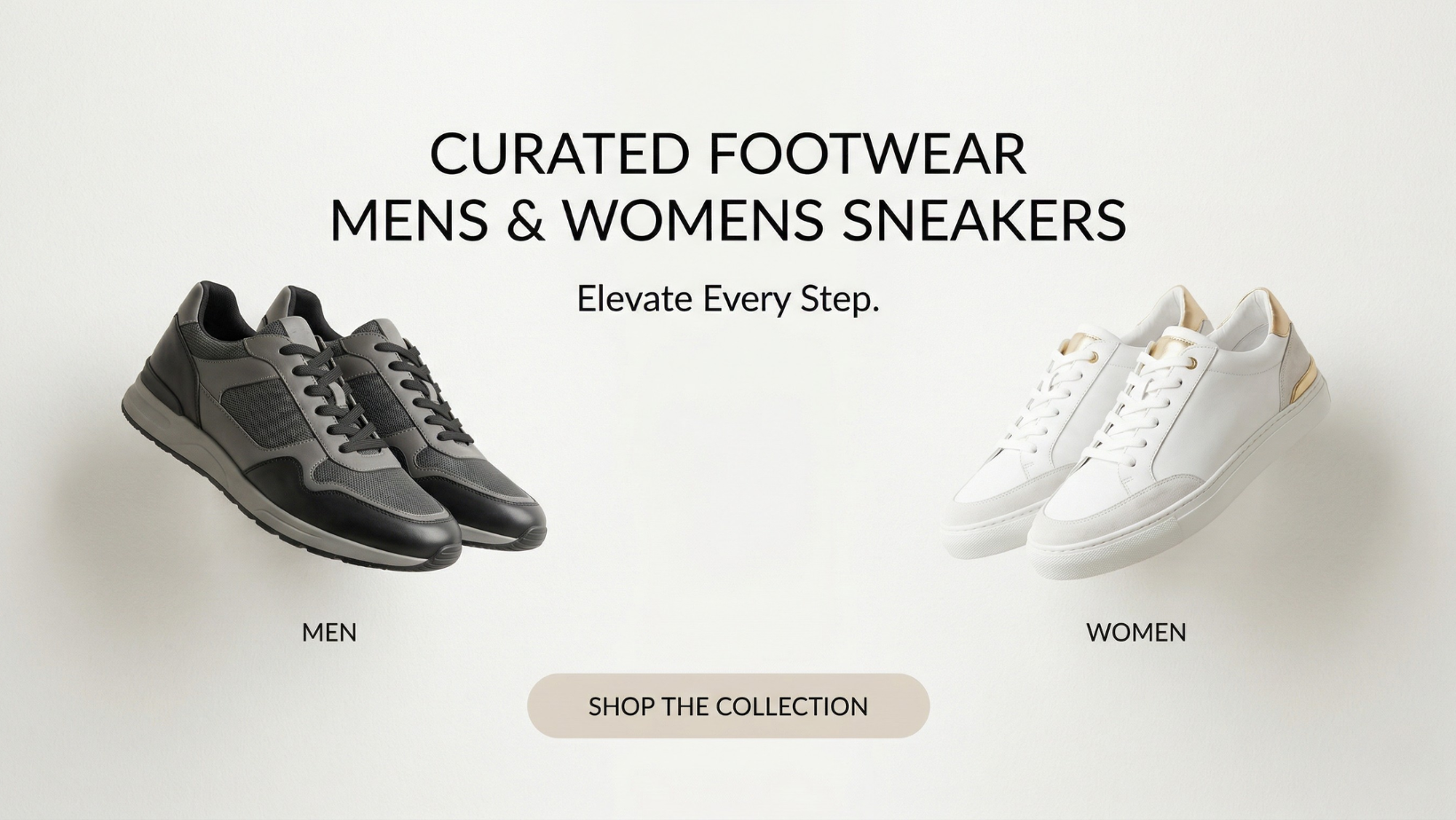Click the gray mesh side panel of men's sneaker
Screen dimensions: 1456x820
coord(266,410)
